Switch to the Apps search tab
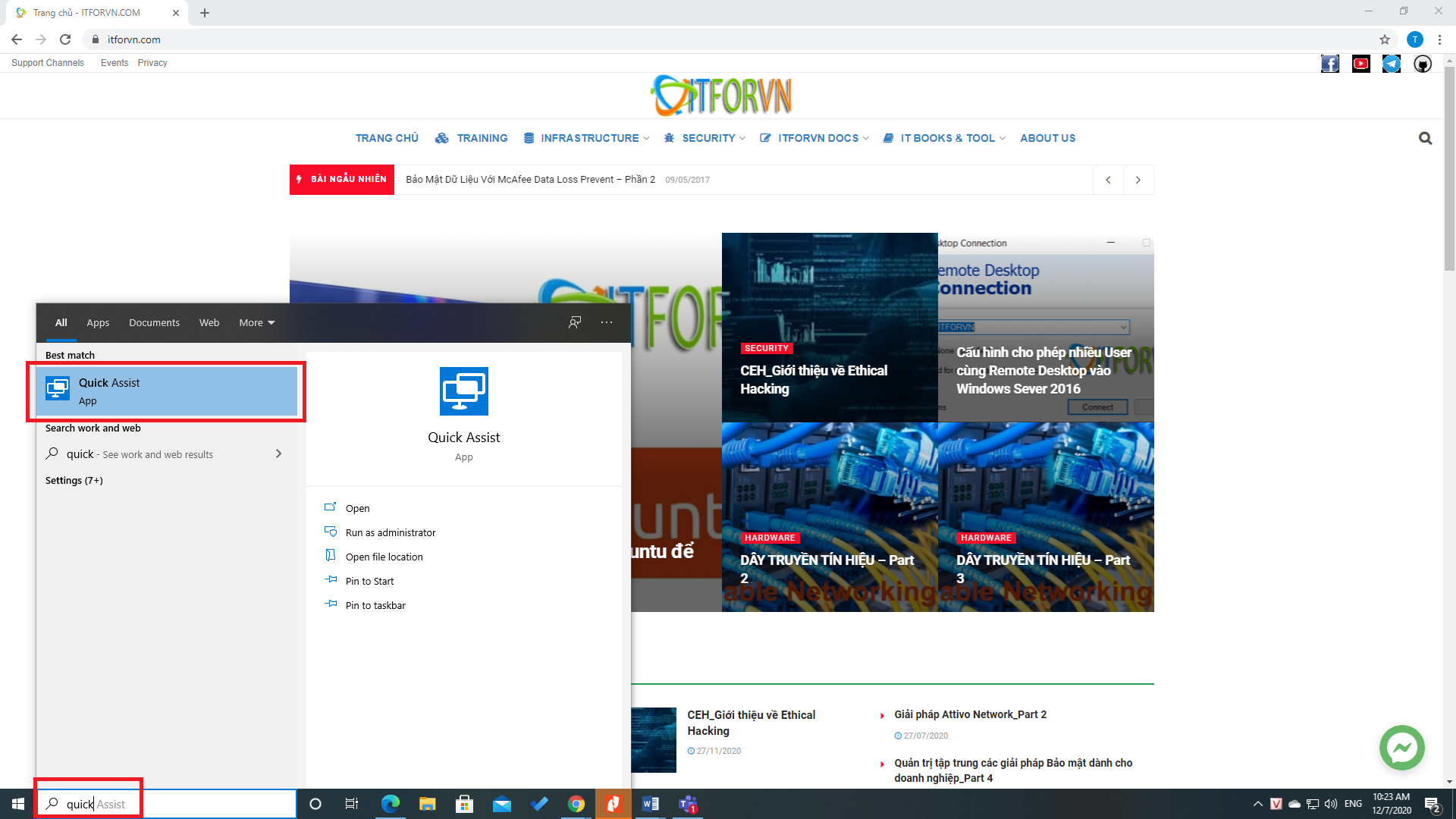 98,322
